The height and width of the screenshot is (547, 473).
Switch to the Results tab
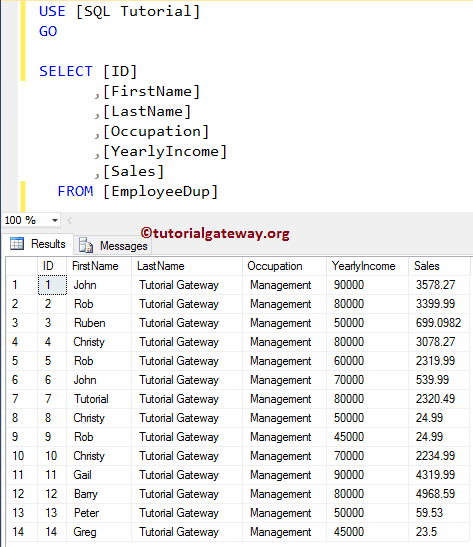pyautogui.click(x=38, y=244)
